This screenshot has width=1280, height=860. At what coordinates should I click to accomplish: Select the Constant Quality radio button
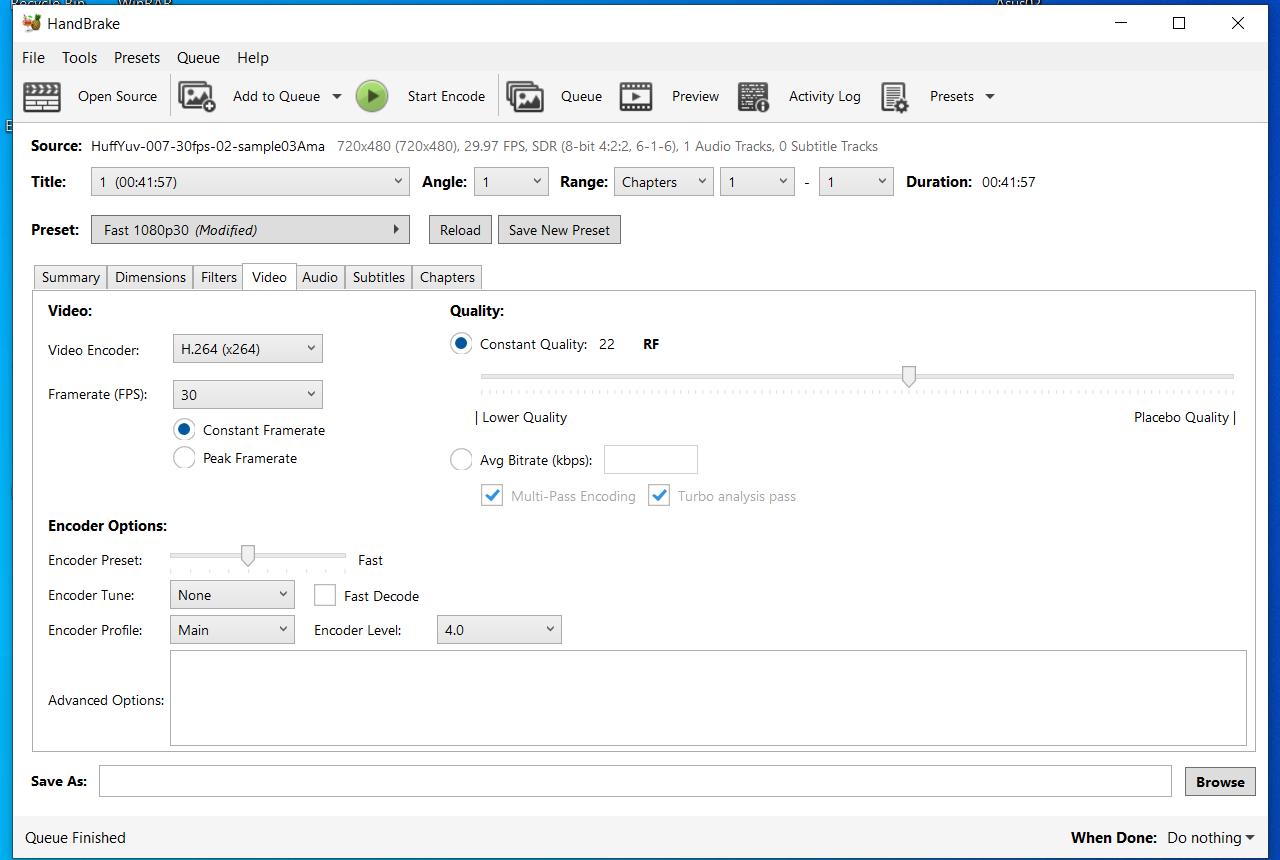click(x=461, y=344)
